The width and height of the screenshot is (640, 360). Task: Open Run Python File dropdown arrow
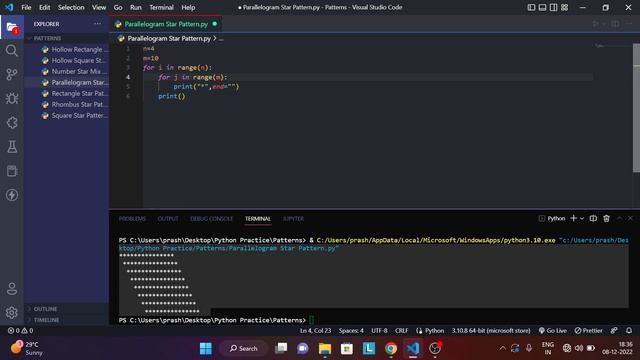pyautogui.click(x=604, y=24)
